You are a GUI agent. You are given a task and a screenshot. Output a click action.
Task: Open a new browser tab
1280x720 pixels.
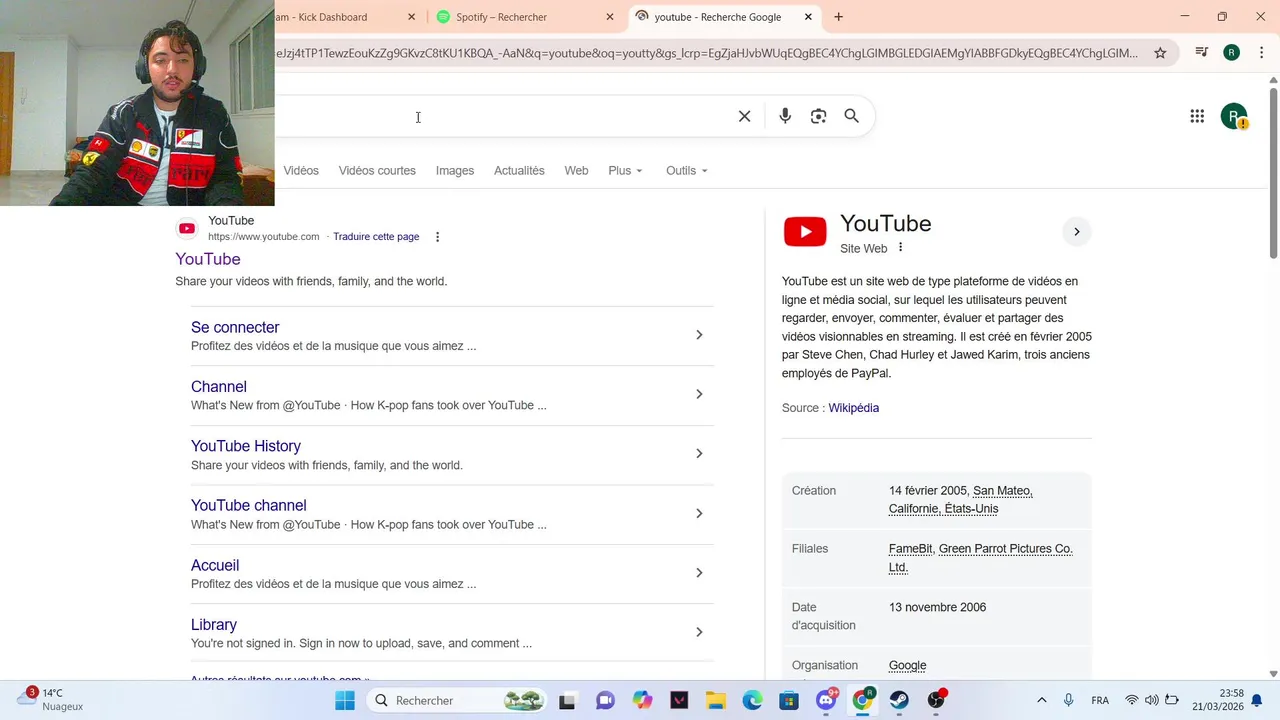click(x=838, y=17)
